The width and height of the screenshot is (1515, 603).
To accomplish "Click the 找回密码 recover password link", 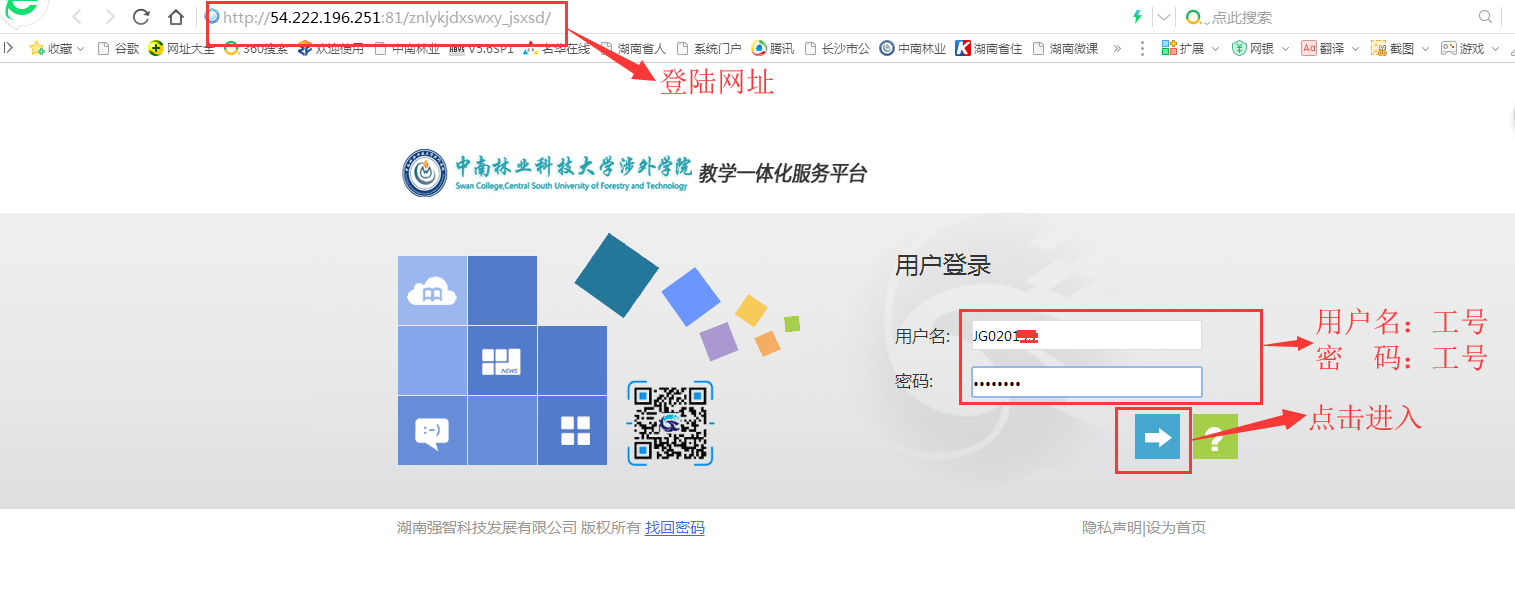I will pyautogui.click(x=675, y=527).
